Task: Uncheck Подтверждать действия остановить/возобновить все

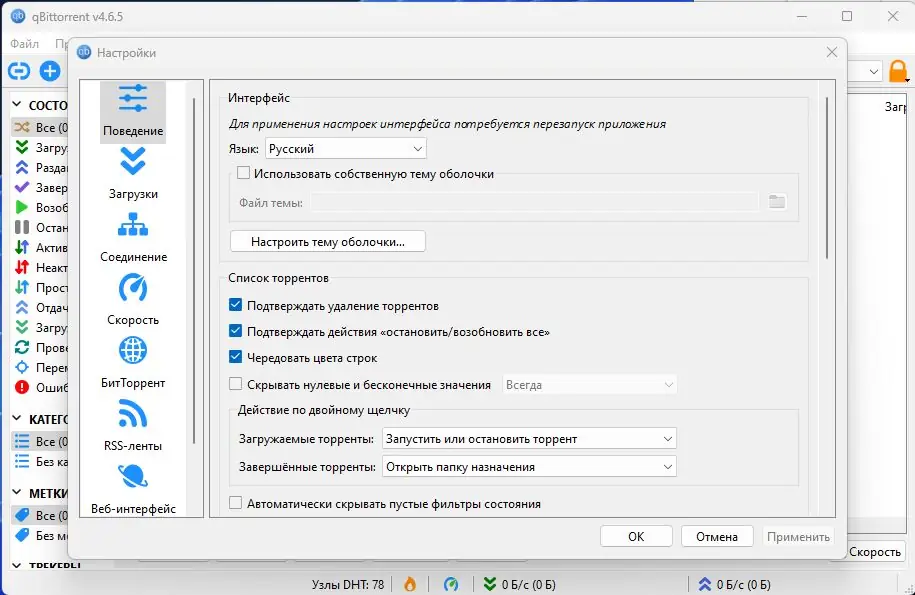Action: [235, 331]
